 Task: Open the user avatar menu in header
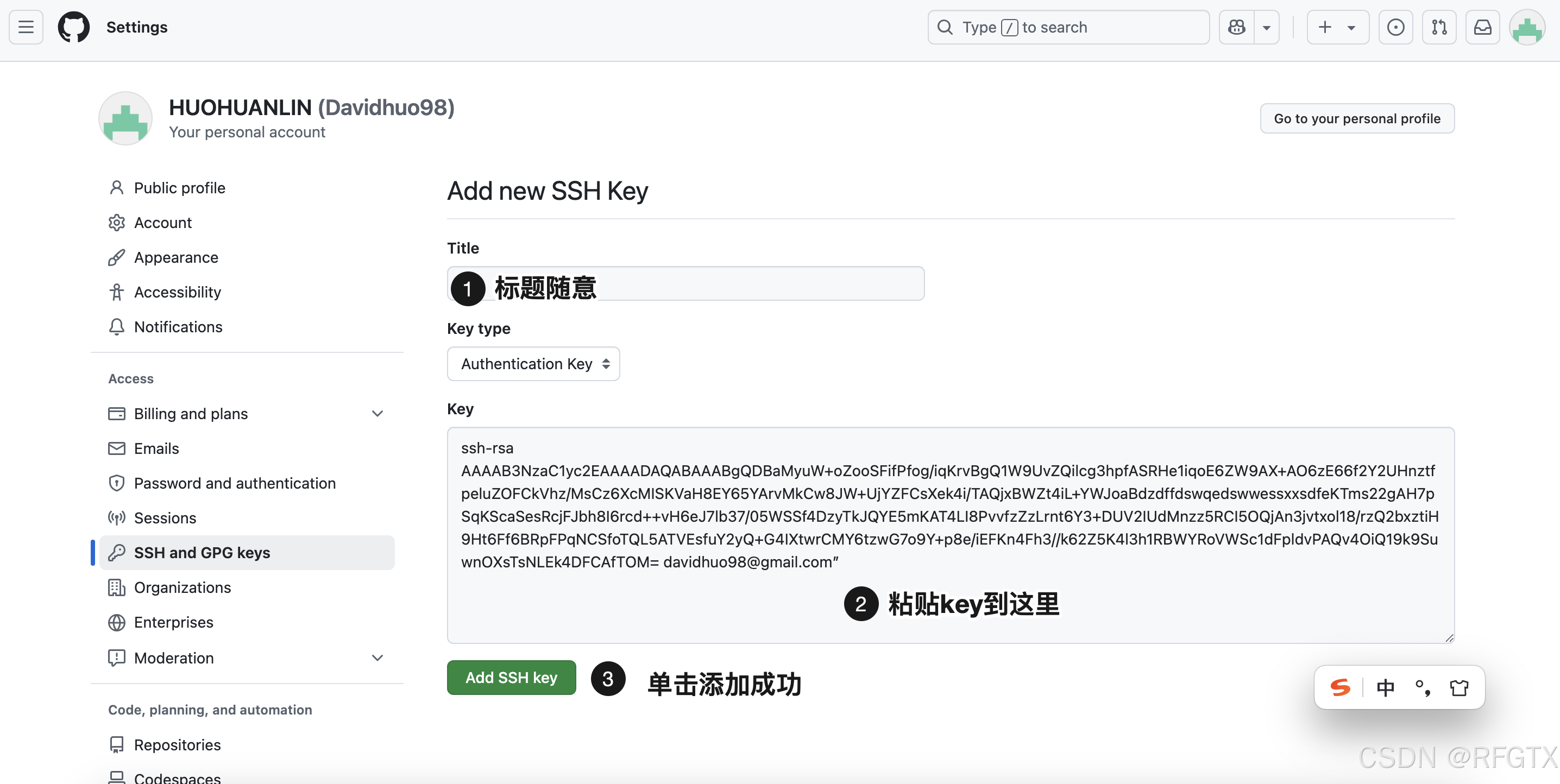tap(1527, 27)
